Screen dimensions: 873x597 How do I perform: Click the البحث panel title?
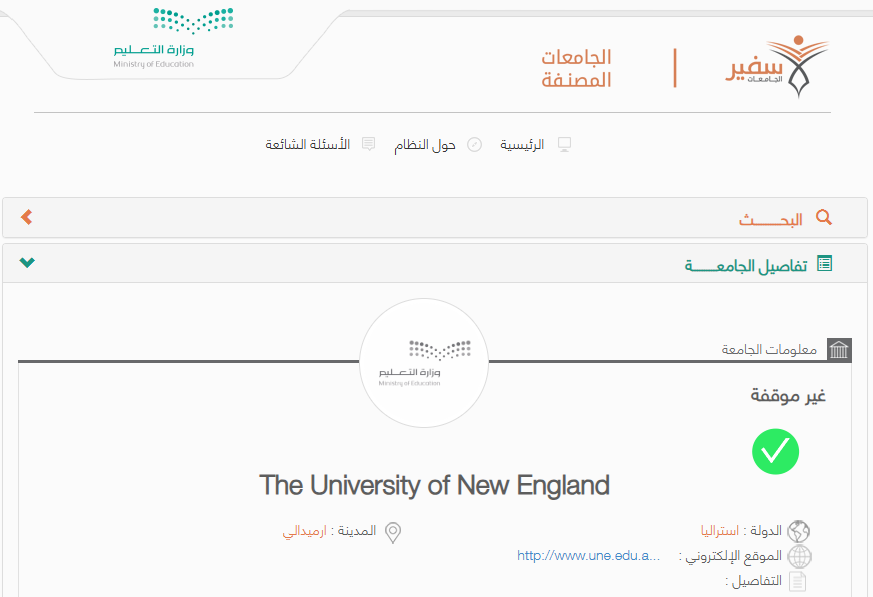pyautogui.click(x=771, y=219)
